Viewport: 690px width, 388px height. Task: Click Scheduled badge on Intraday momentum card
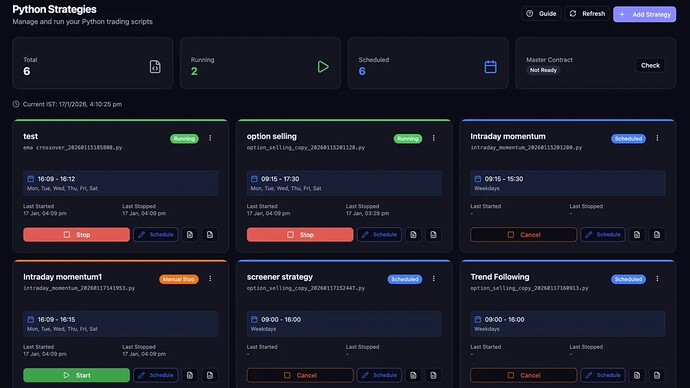[x=628, y=139]
